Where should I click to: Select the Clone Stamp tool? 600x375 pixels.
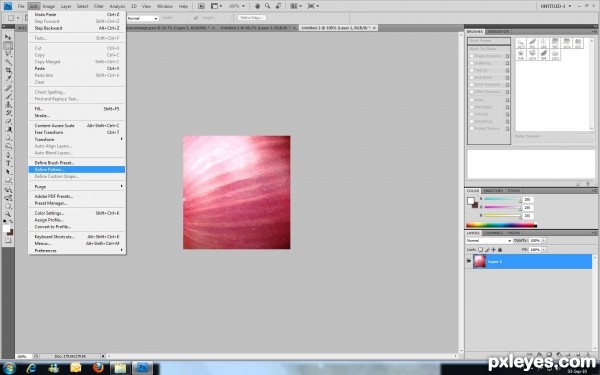pos(8,105)
